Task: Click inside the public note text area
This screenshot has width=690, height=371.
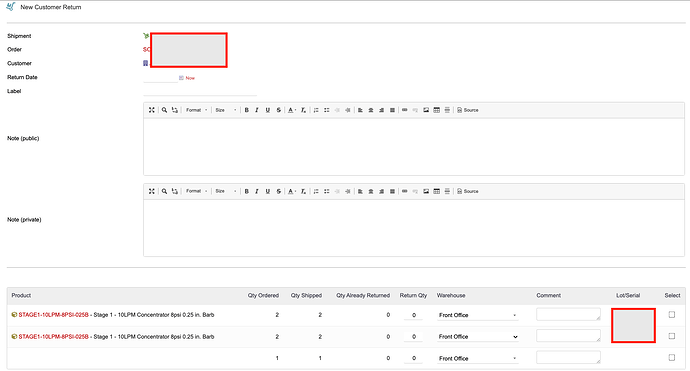Action: [x=414, y=147]
